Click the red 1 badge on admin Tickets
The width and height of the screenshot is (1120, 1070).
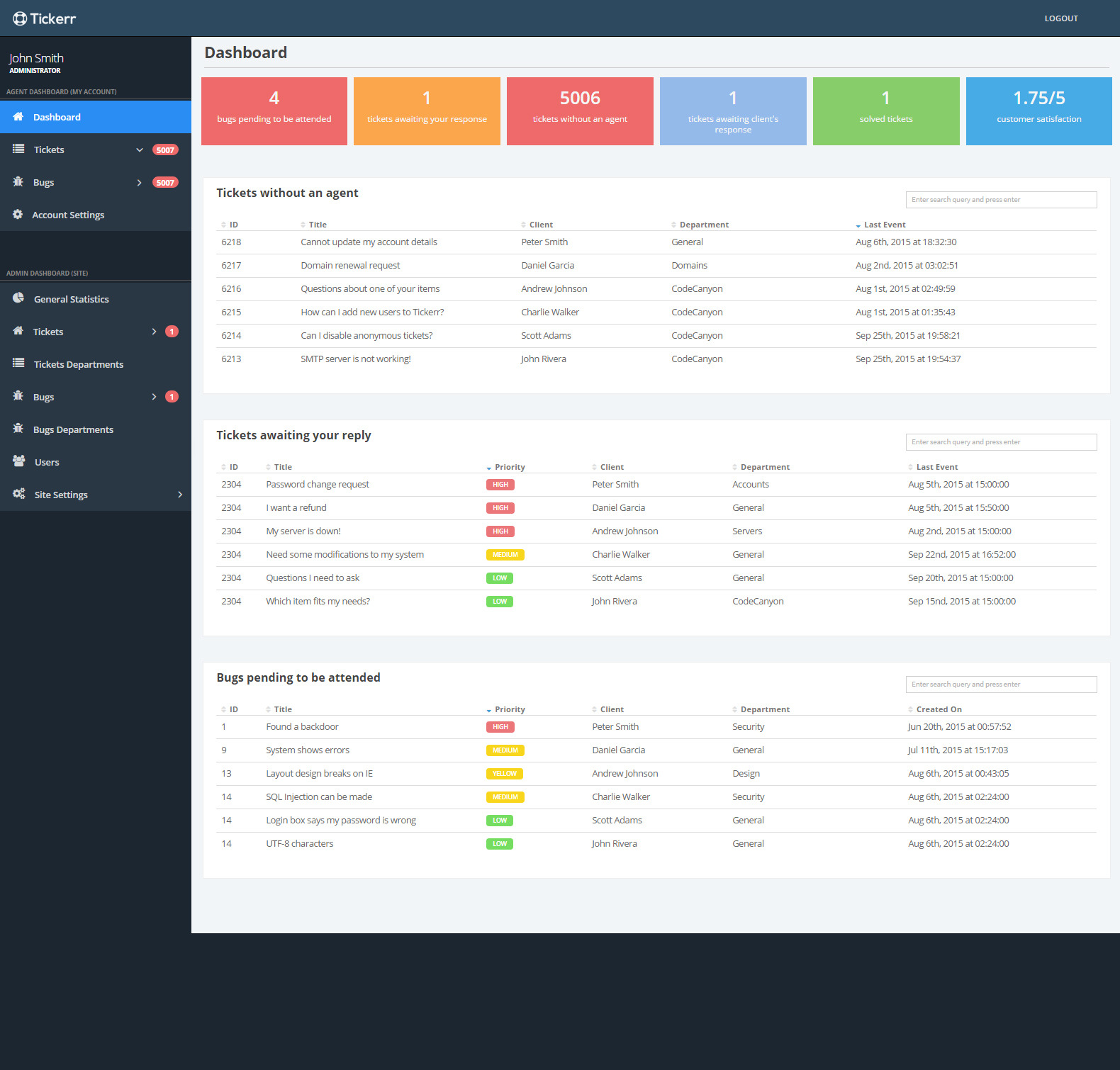pyautogui.click(x=172, y=332)
